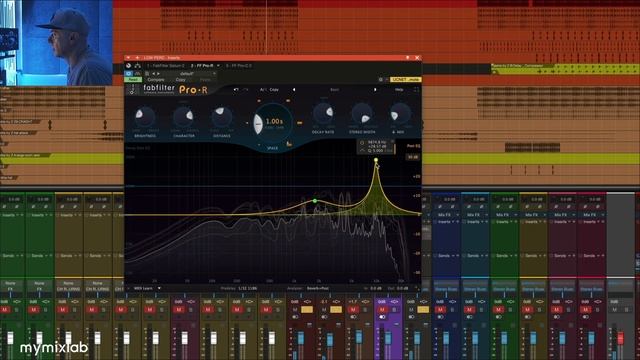
Task: Toggle the Pro-R plugin power bypass button
Action: [x=129, y=73]
